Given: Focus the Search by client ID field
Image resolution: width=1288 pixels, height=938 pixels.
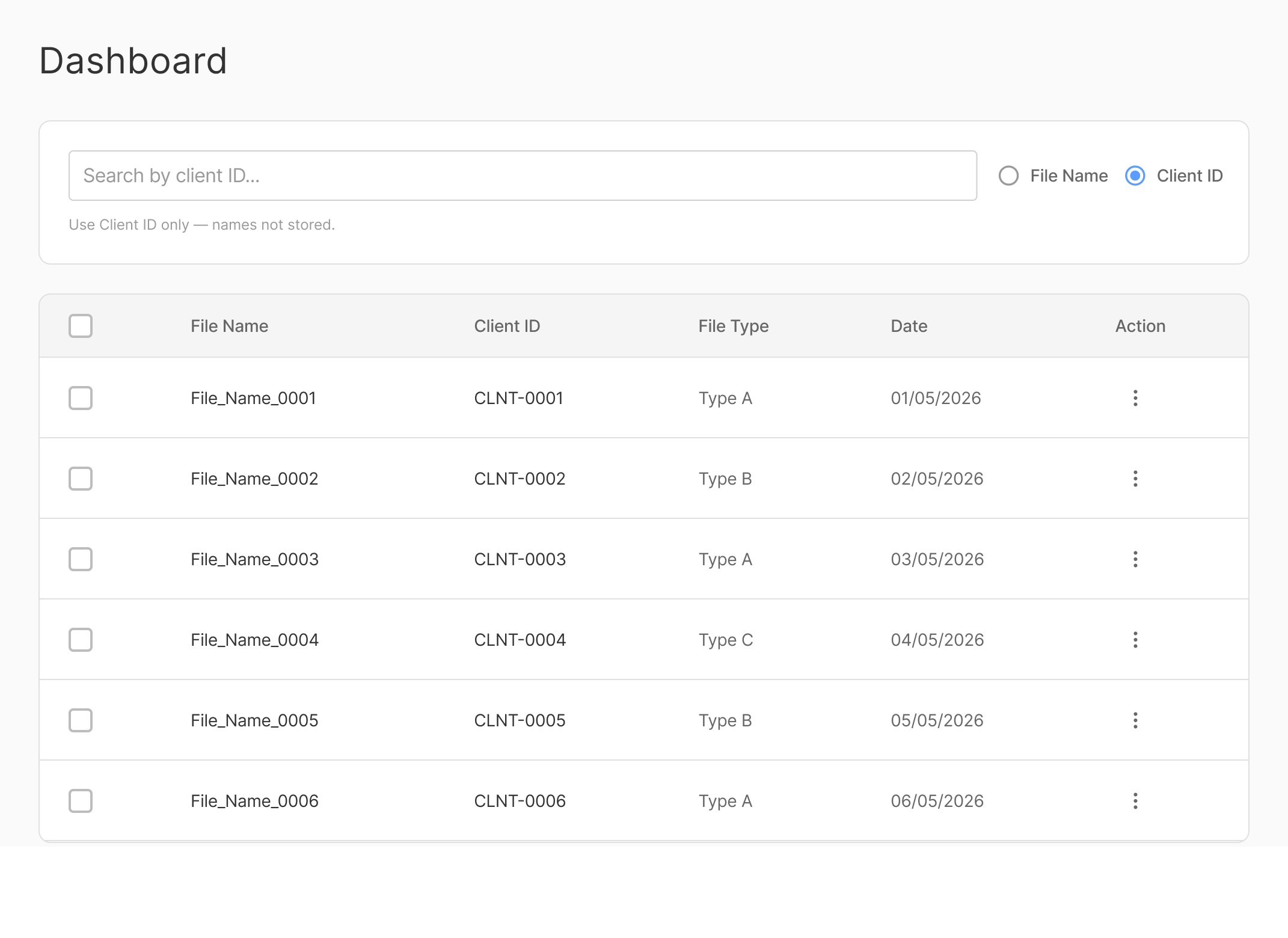Looking at the screenshot, I should click(523, 176).
